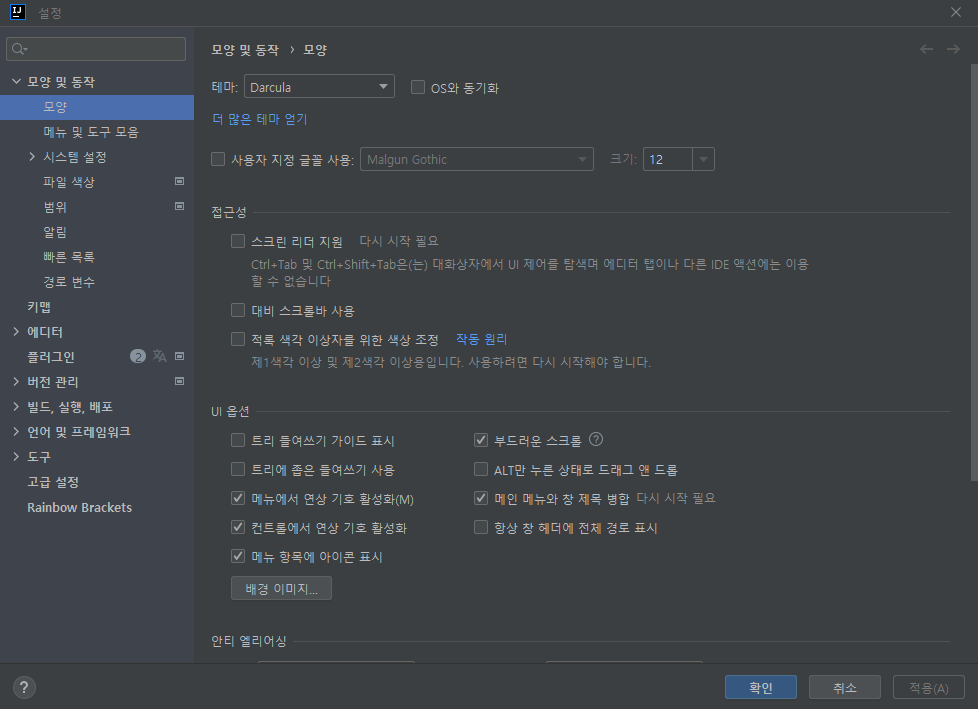This screenshot has width=978, height=709.
Task: Expand the 에디터 tree node
Action: tap(16, 332)
